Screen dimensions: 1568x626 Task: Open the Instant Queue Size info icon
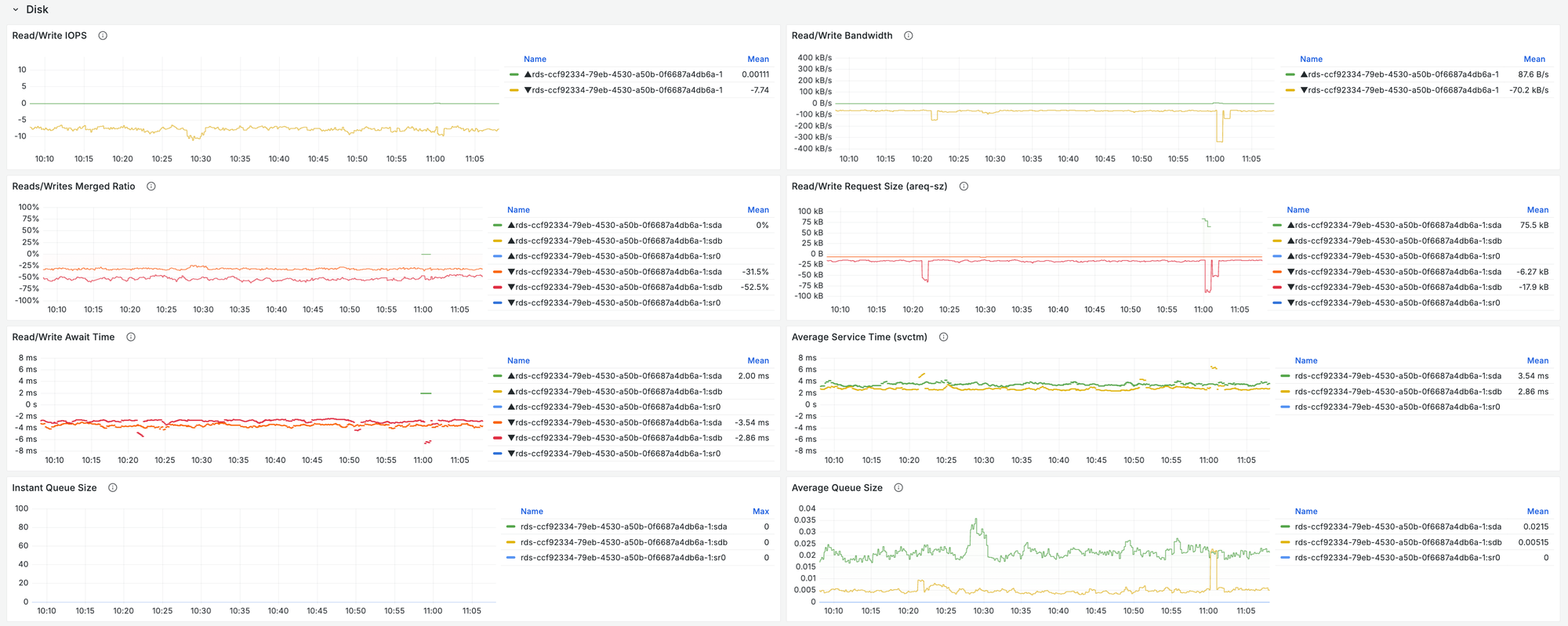113,488
